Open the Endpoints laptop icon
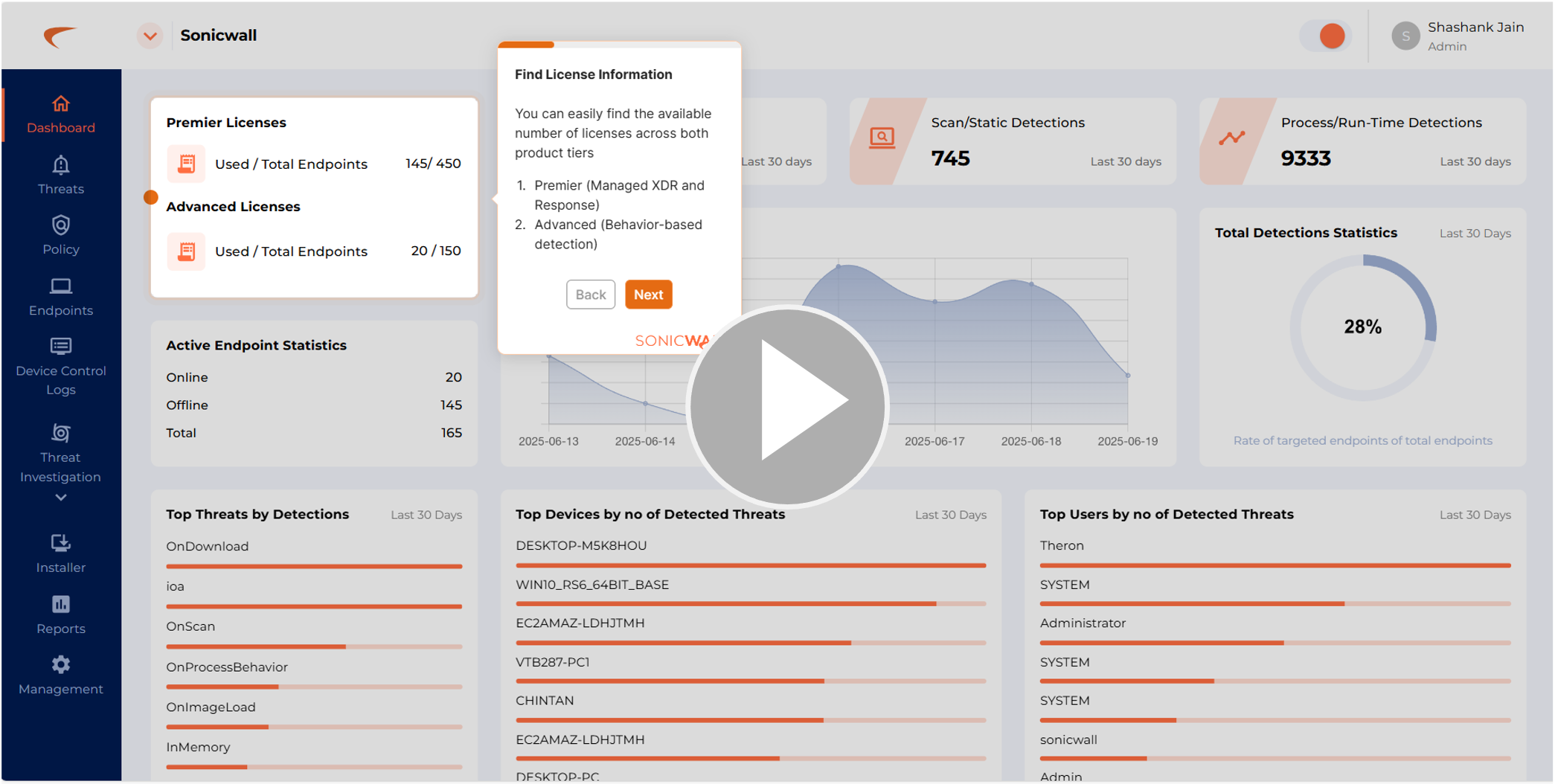The image size is (1555, 784). point(61,286)
